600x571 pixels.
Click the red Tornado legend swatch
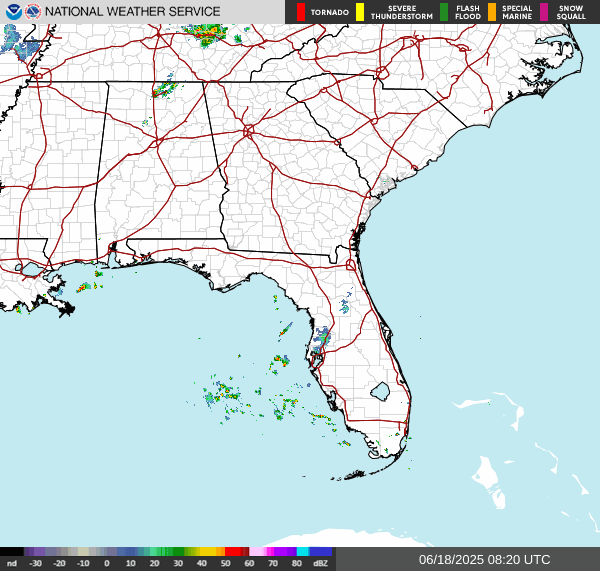pos(301,12)
